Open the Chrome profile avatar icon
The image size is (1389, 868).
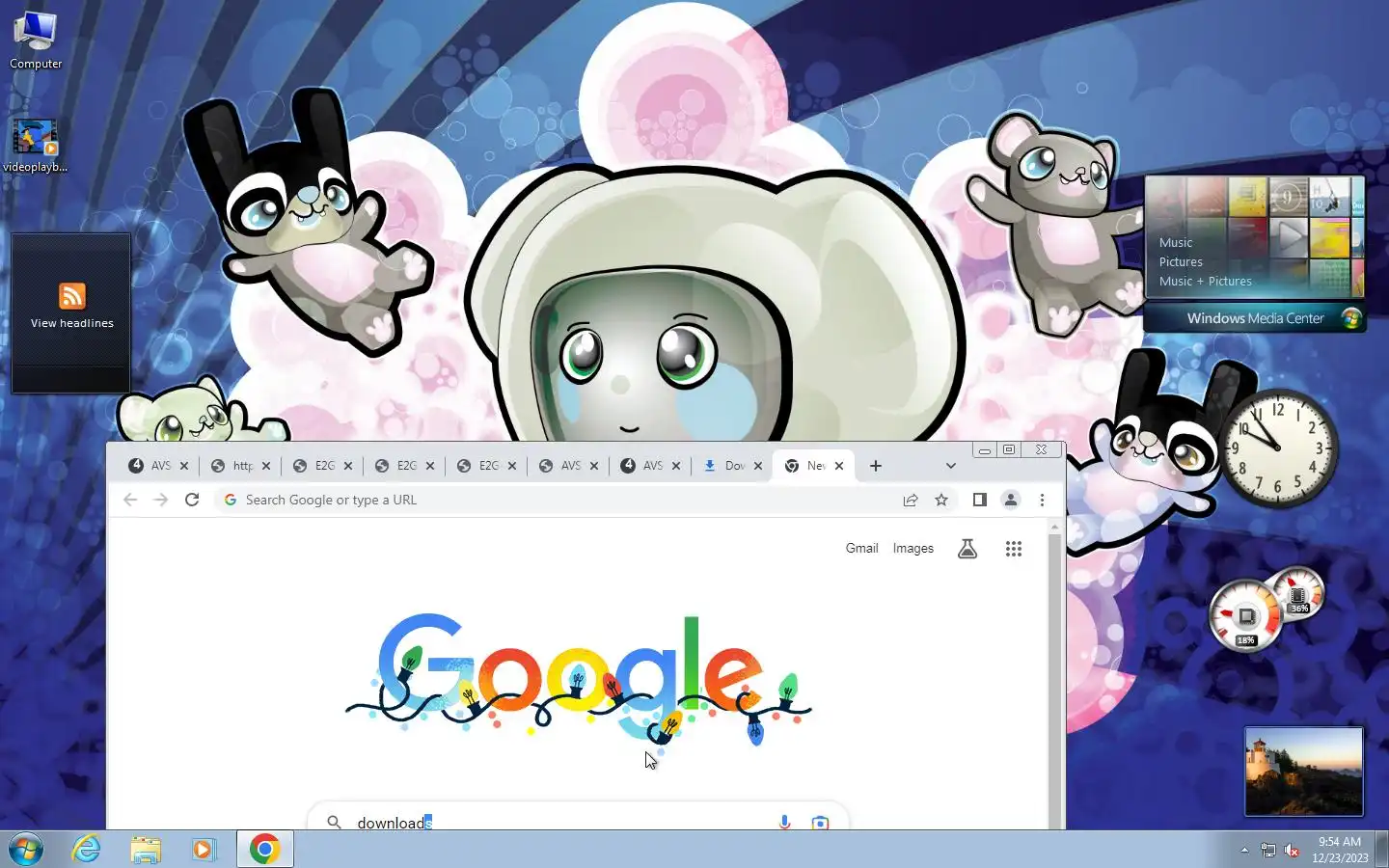[x=1011, y=500]
